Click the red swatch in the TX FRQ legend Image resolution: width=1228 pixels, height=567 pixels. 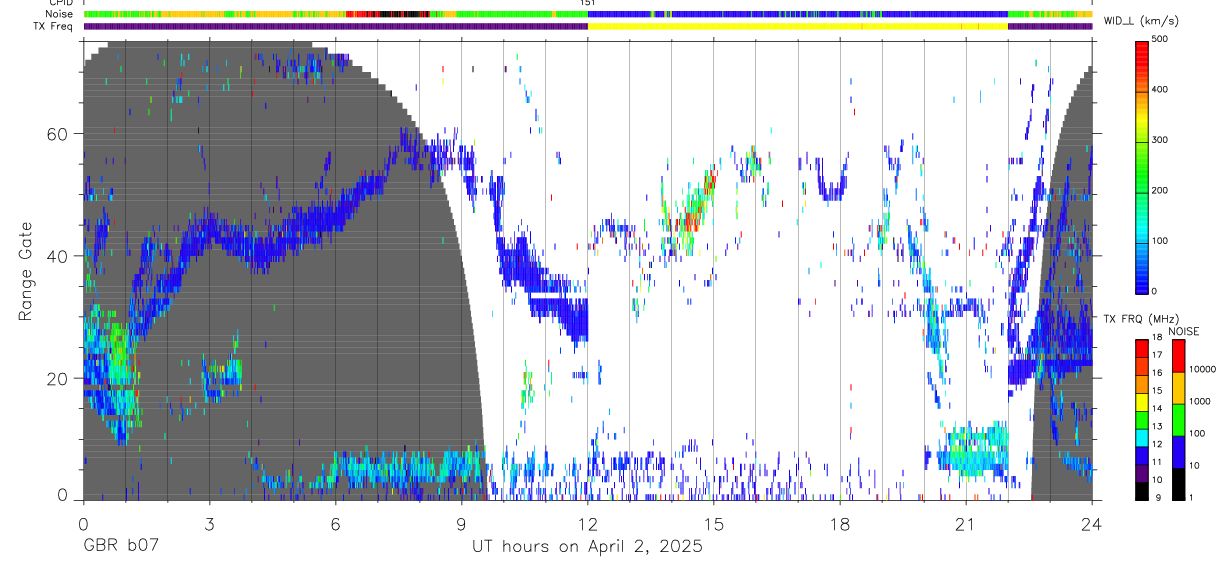[1141, 348]
